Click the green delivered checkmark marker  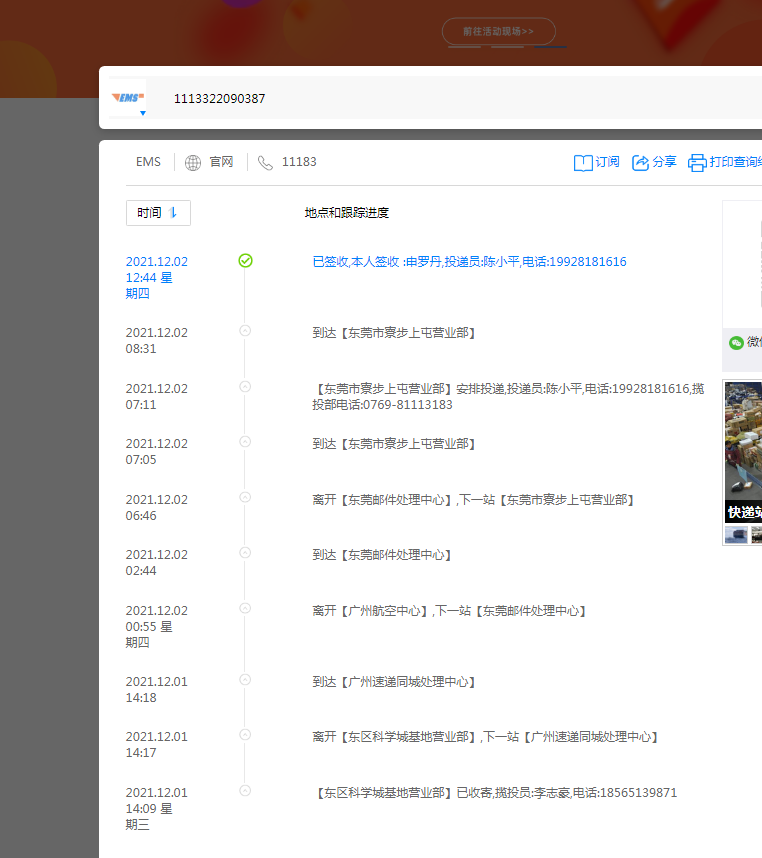(245, 261)
